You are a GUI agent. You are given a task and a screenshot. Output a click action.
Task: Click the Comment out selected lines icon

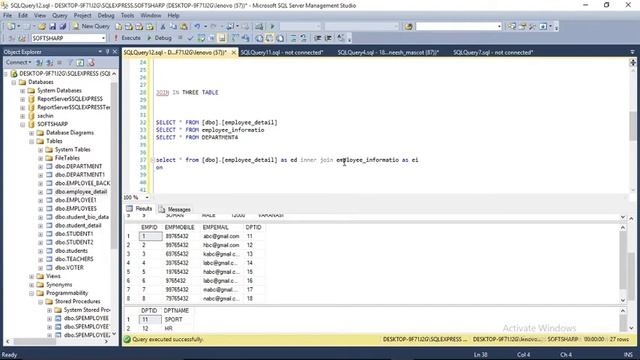coord(293,38)
